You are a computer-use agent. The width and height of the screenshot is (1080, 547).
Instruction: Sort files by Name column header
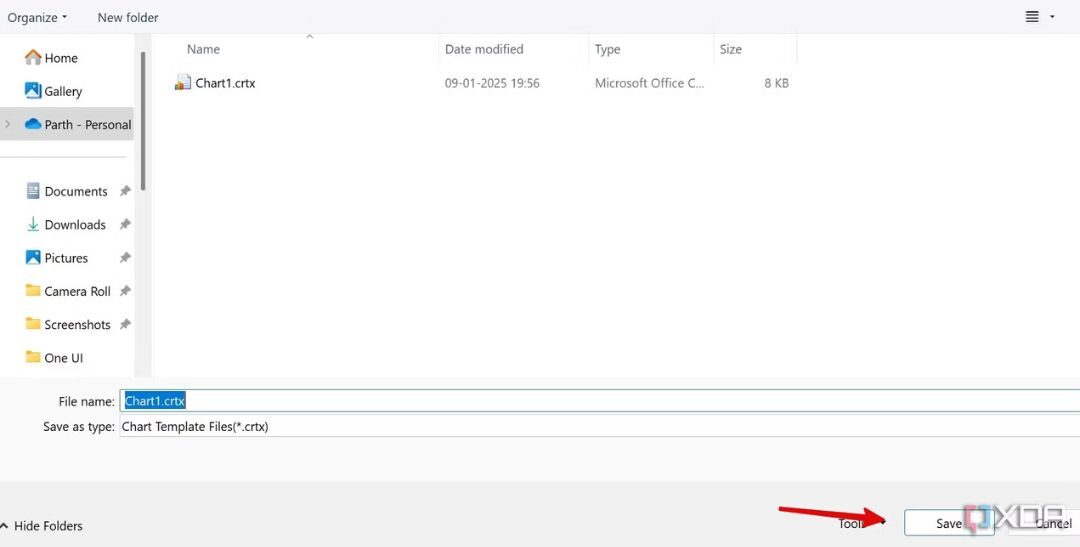pos(204,49)
